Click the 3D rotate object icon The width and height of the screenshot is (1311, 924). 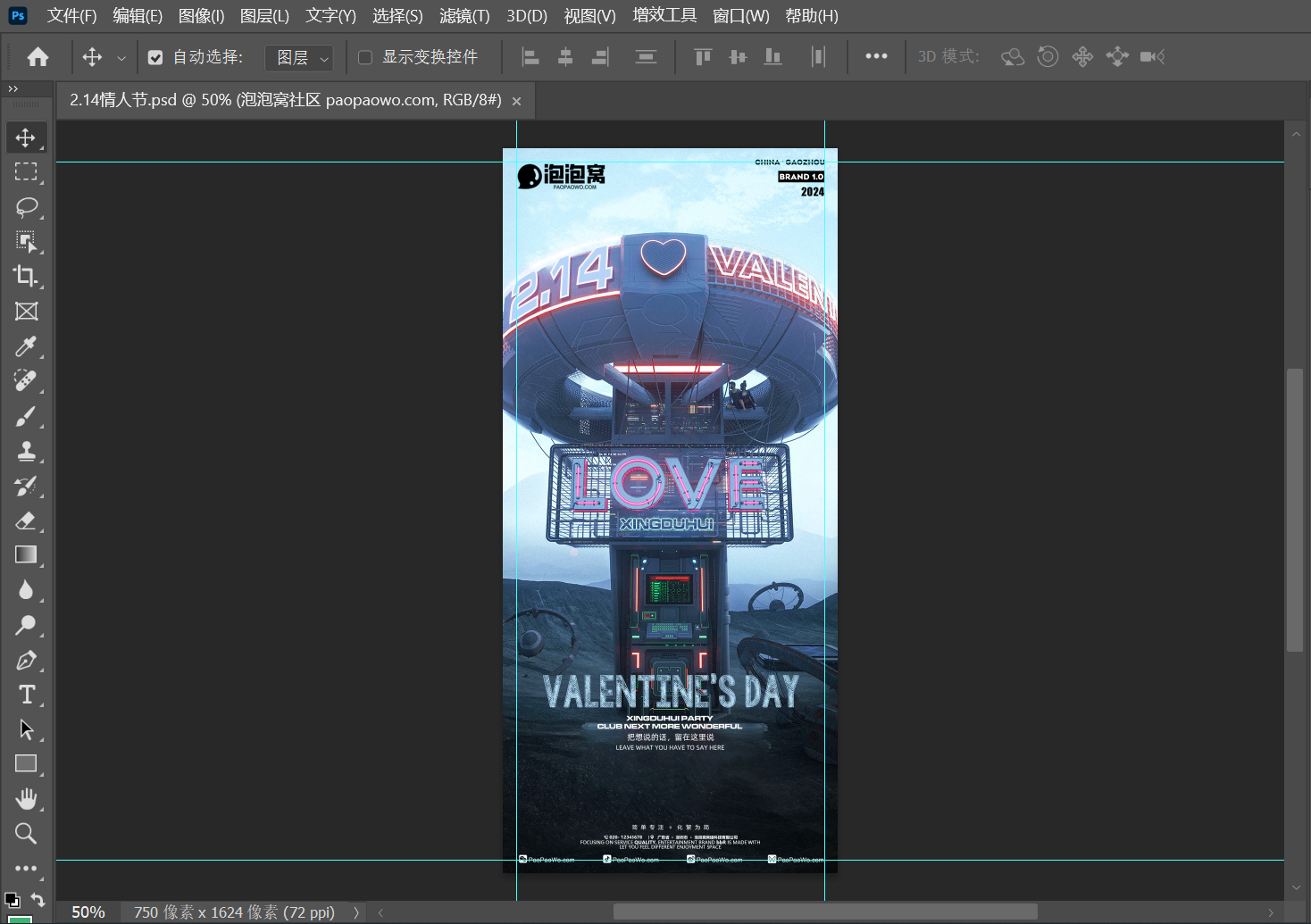[x=1013, y=57]
